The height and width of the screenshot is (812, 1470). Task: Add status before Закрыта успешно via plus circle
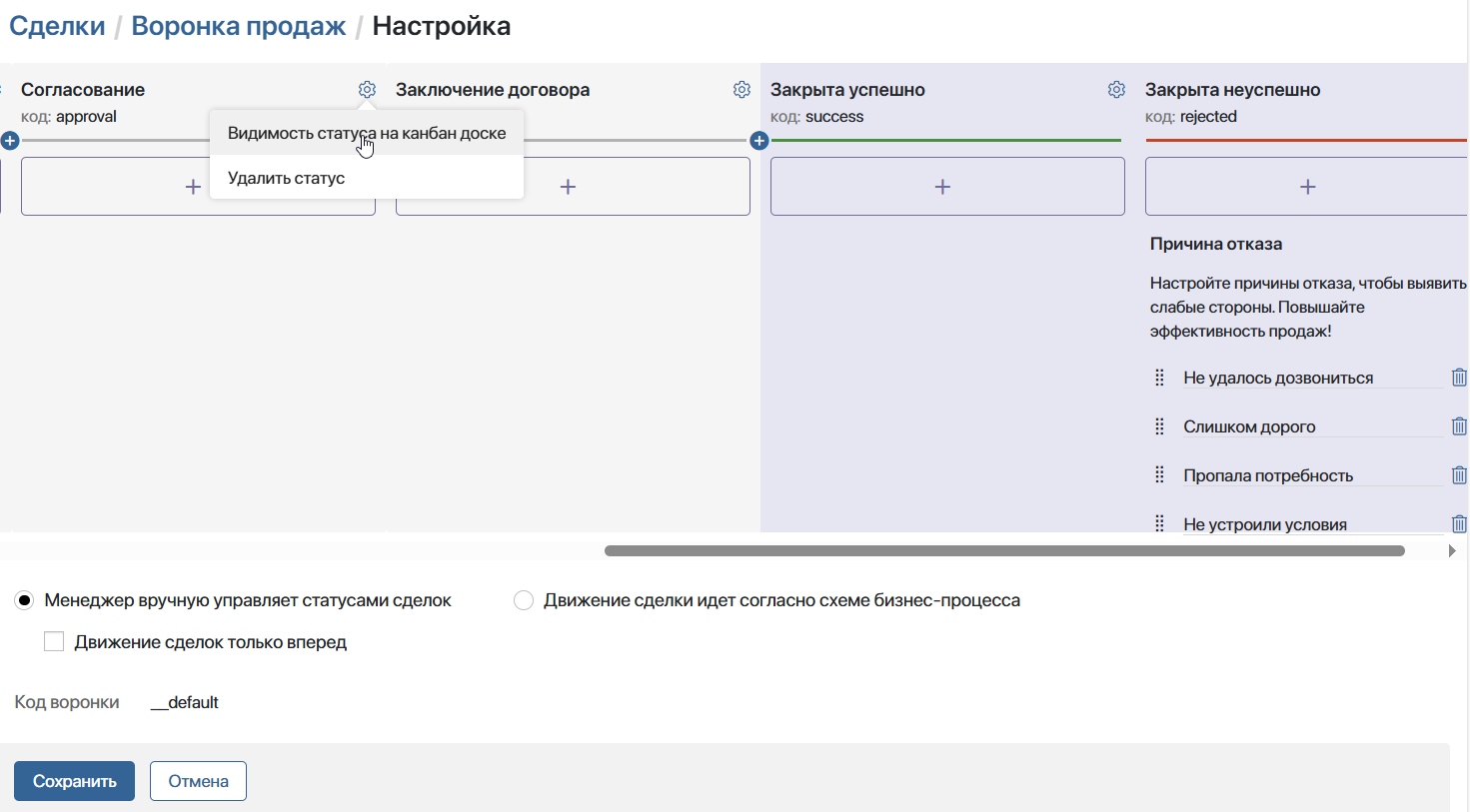759,141
